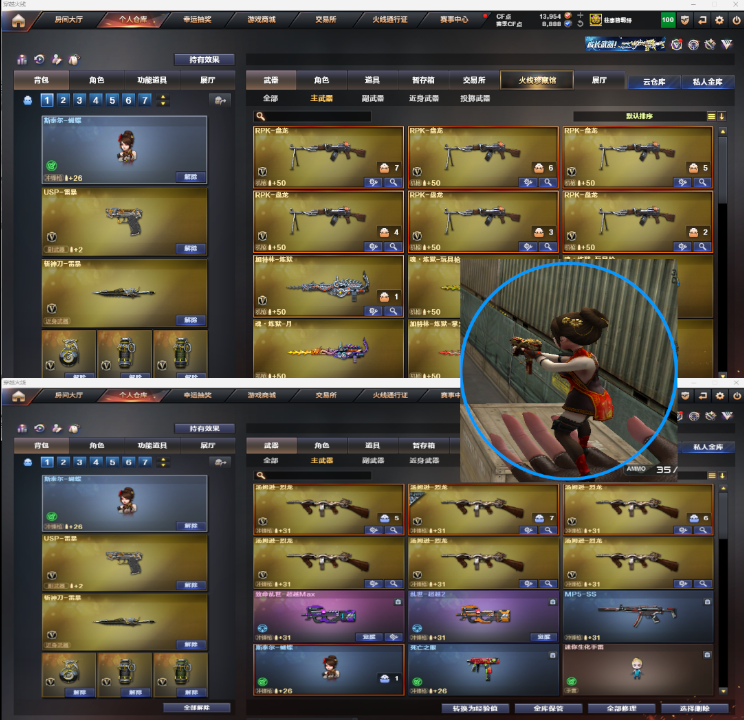Open the 默认排序 sort dropdown in the top window
744x720 pixels.
[x=640, y=116]
